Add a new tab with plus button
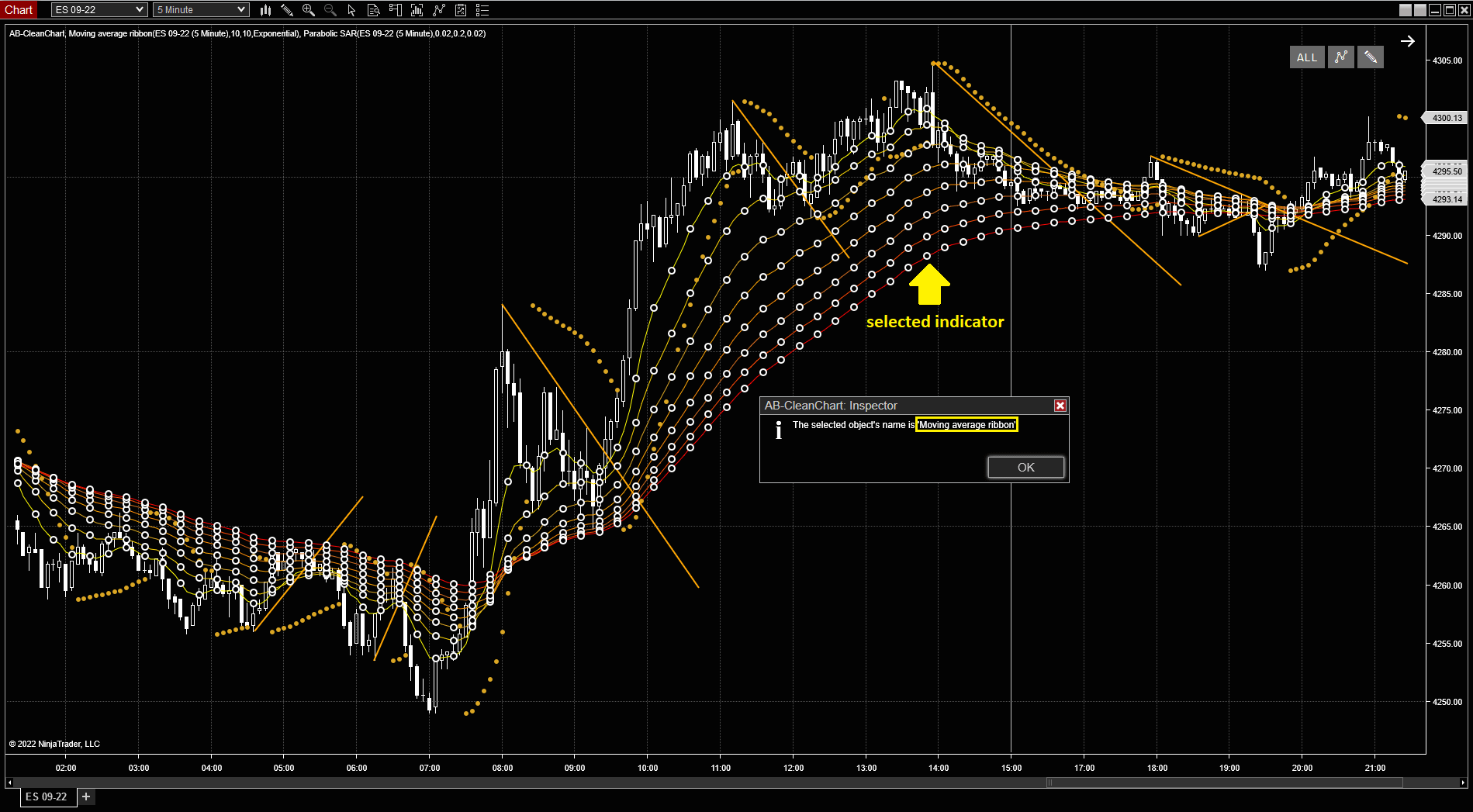This screenshot has height=812, width=1473. (x=86, y=796)
